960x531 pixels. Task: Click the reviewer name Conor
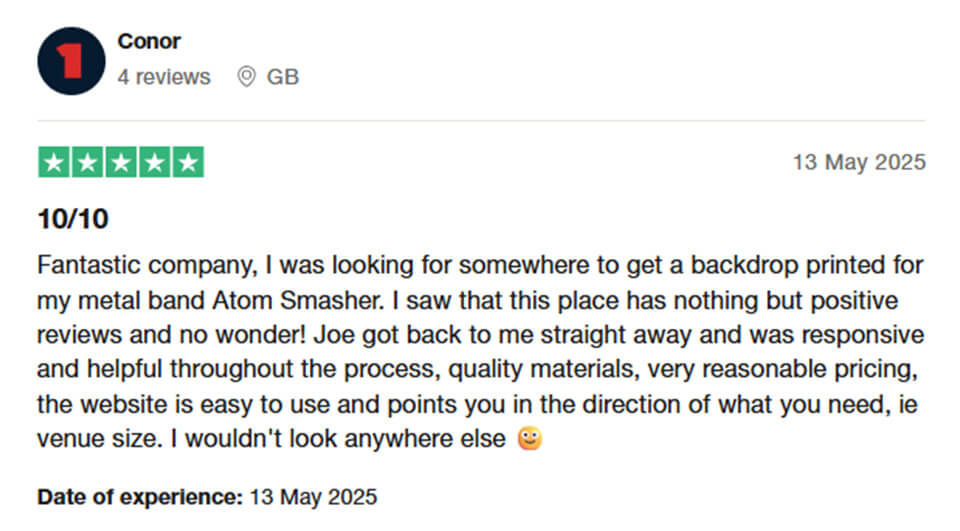pyautogui.click(x=149, y=41)
